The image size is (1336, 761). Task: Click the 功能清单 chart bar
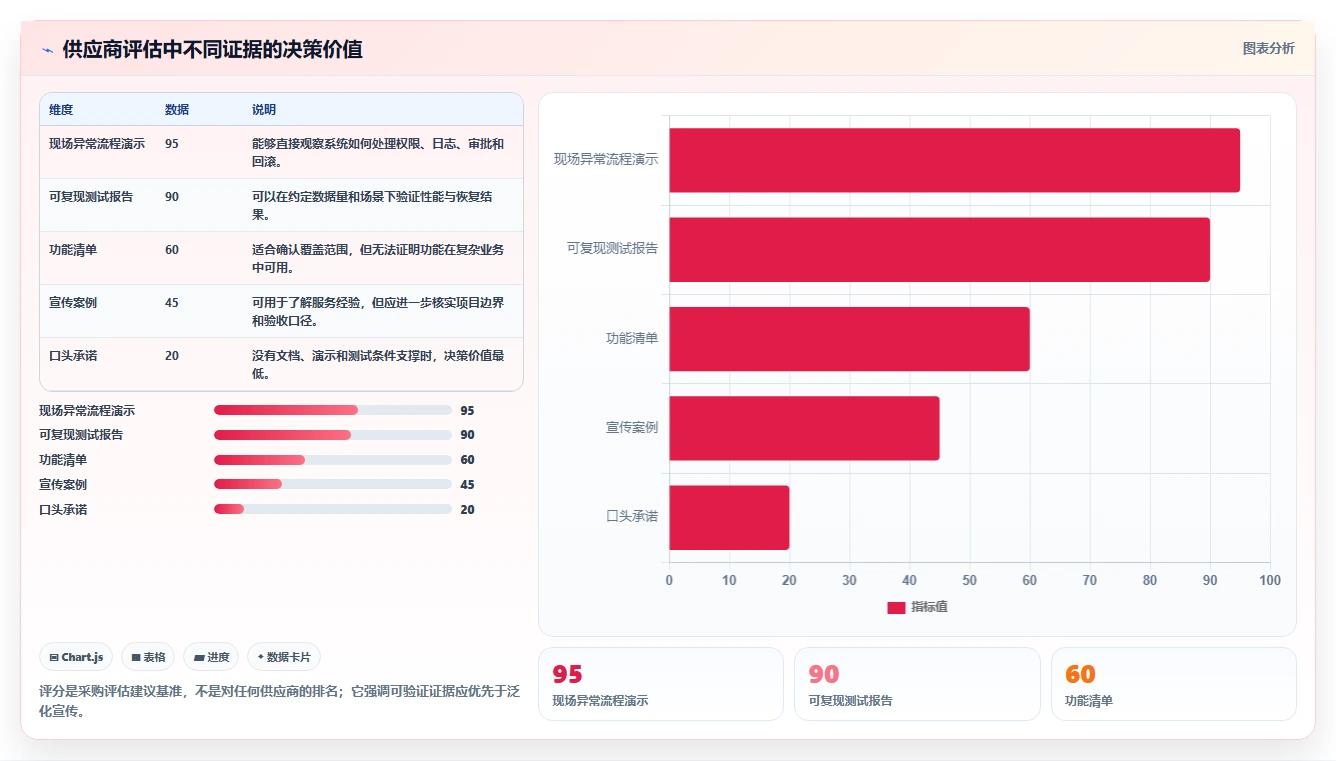click(849, 339)
